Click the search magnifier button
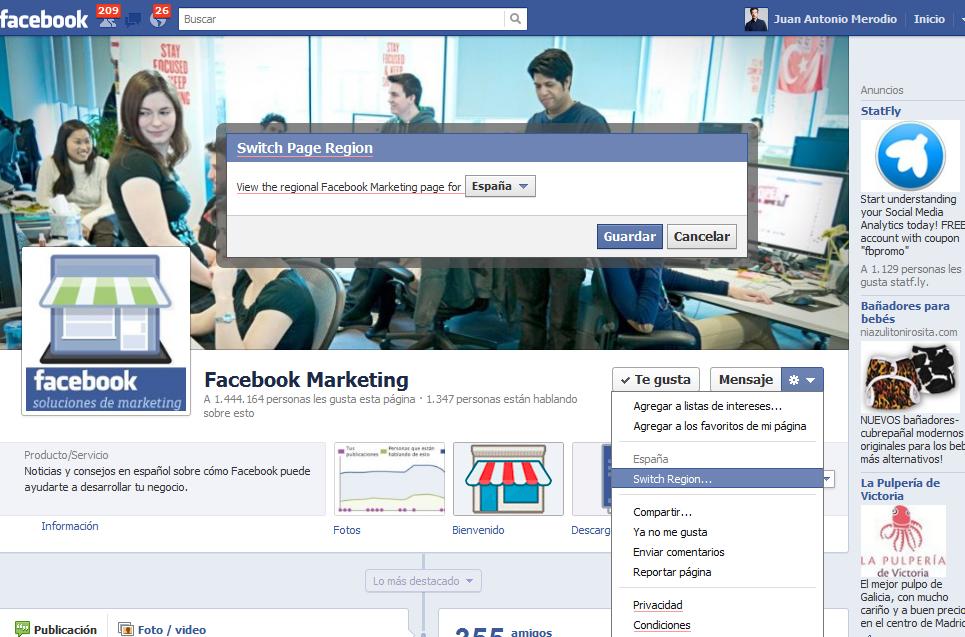The image size is (965, 637). 516,19
